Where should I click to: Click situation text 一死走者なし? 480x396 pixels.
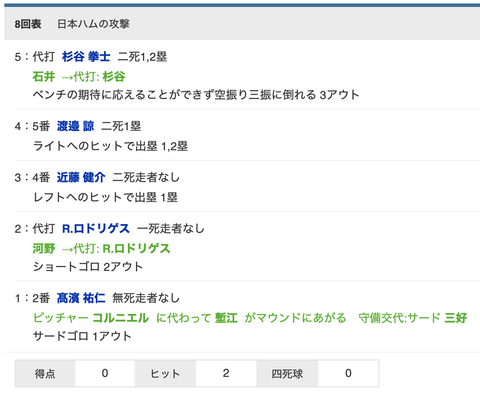click(x=171, y=229)
